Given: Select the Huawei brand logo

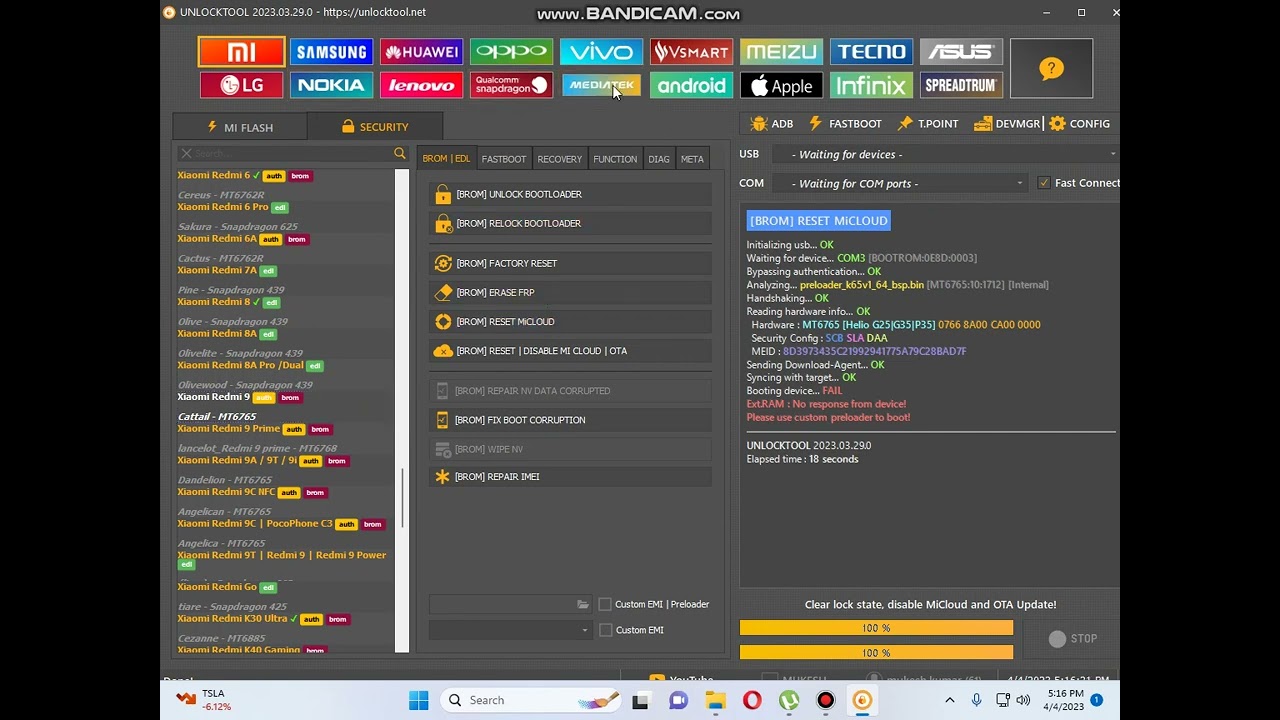Looking at the screenshot, I should [x=421, y=52].
